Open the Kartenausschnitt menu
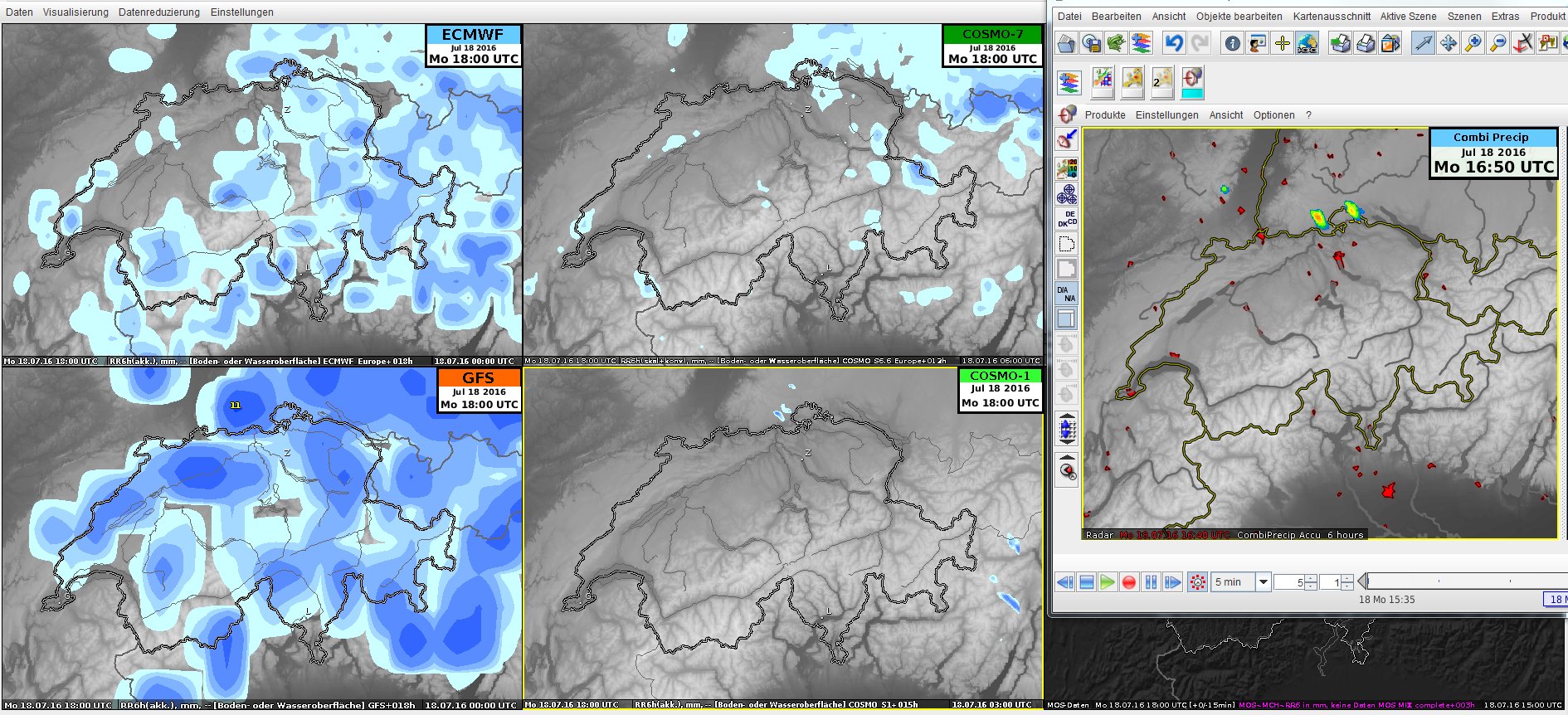 [1331, 17]
